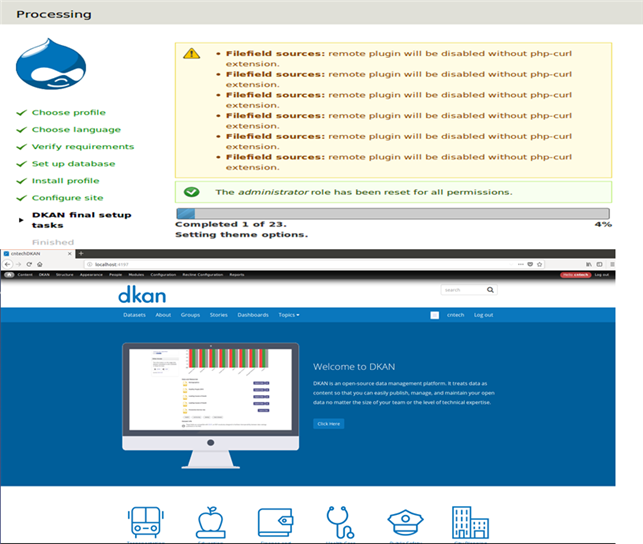Click the browser forward arrow
Viewport: 643px width, 544px height.
(x=18, y=264)
